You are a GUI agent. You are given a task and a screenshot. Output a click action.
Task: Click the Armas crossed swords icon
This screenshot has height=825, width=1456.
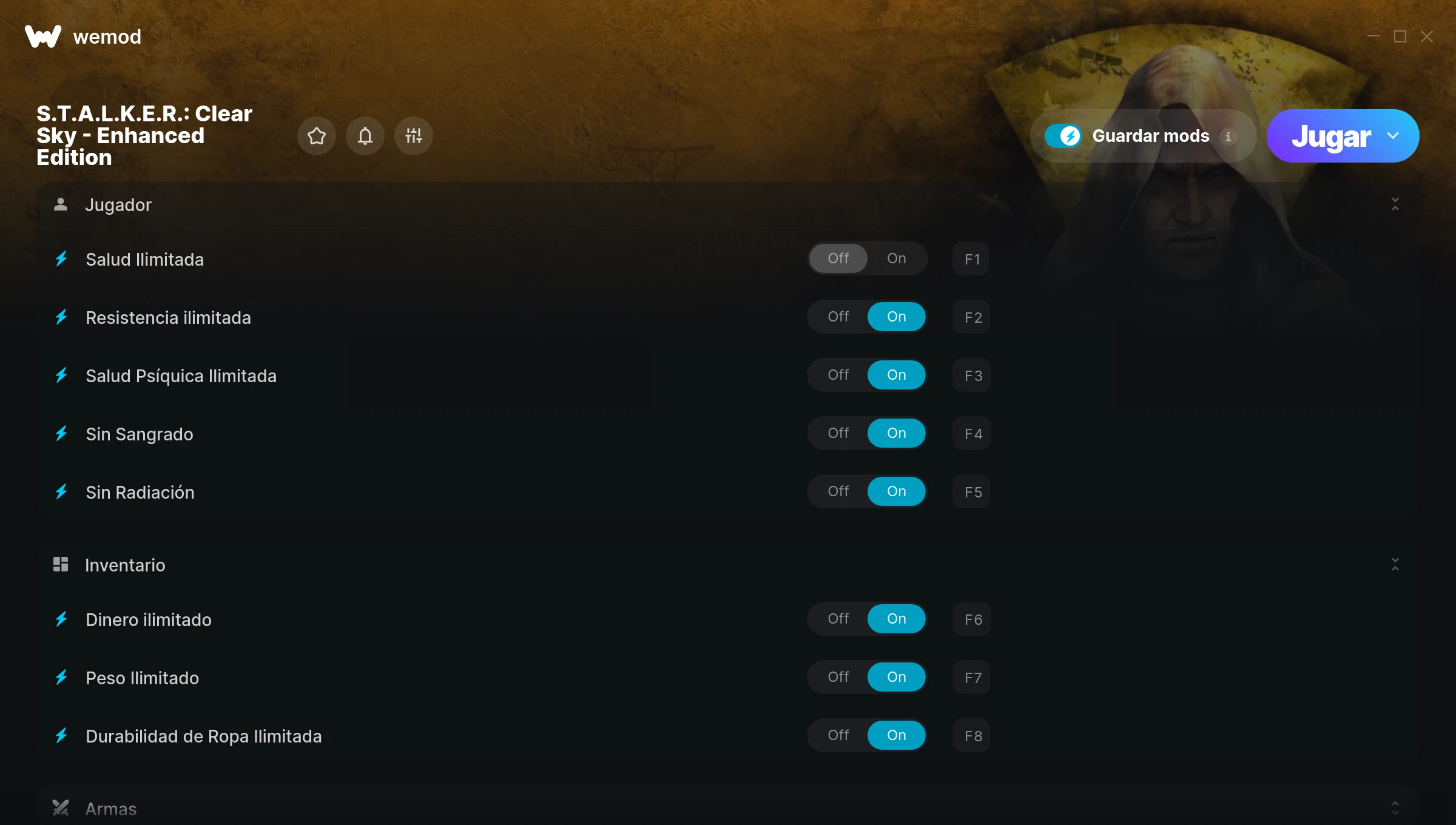click(61, 807)
